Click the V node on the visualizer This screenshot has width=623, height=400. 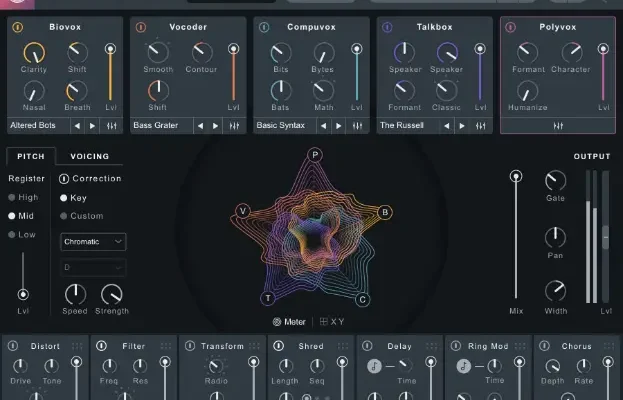(243, 210)
